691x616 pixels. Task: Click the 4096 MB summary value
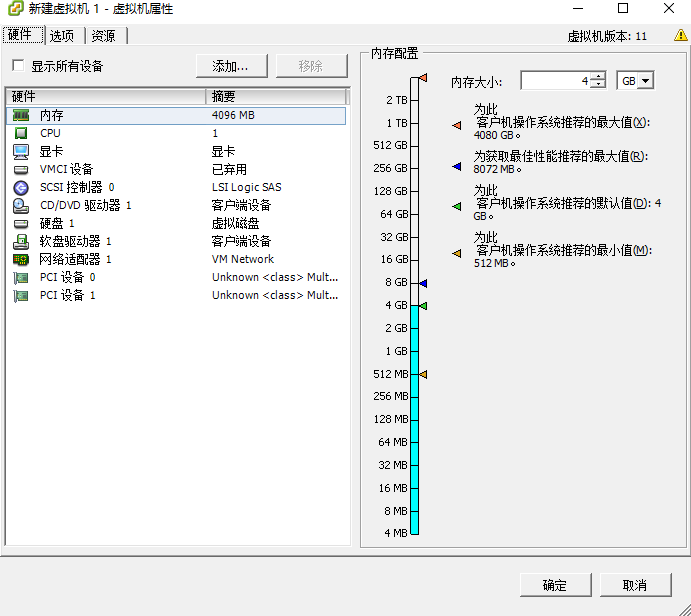pyautogui.click(x=233, y=115)
